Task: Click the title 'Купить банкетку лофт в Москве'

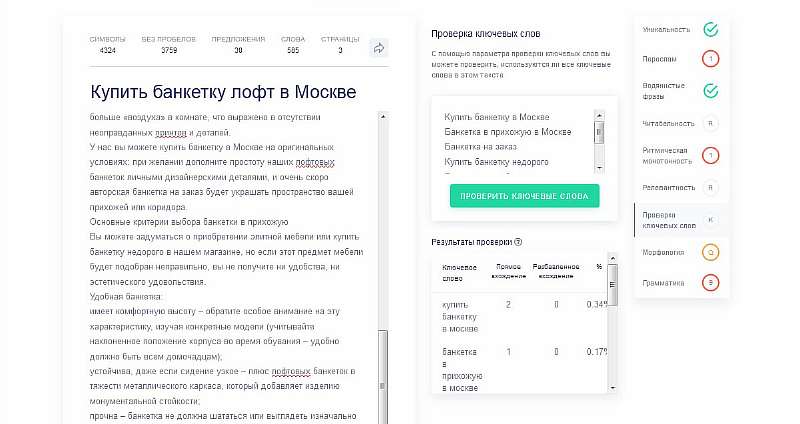Action: pyautogui.click(x=223, y=92)
